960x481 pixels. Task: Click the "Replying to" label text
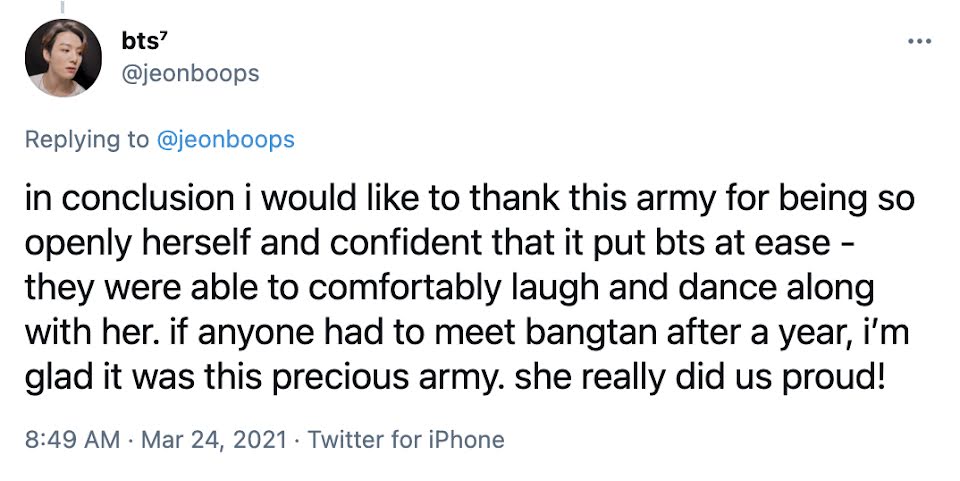[x=86, y=139]
